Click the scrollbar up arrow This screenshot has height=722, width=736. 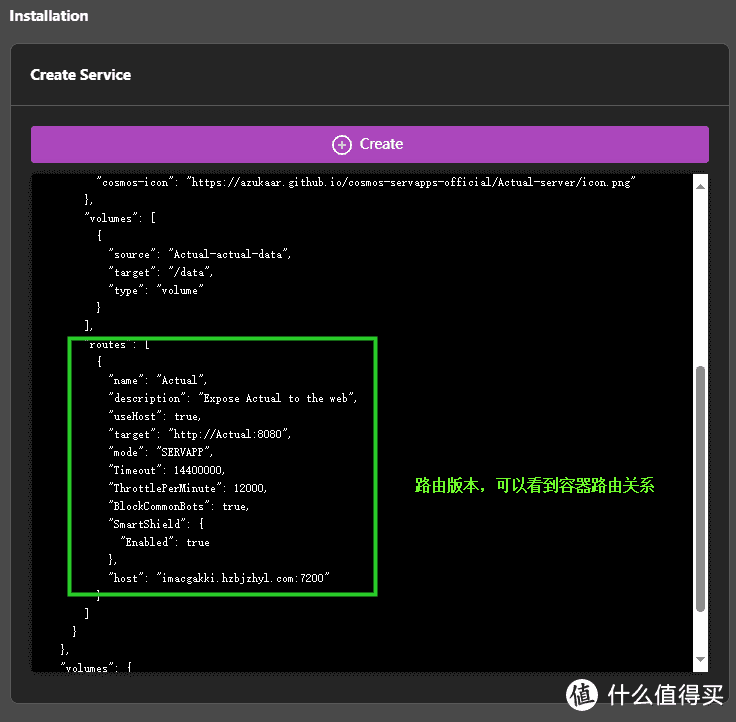coord(700,186)
